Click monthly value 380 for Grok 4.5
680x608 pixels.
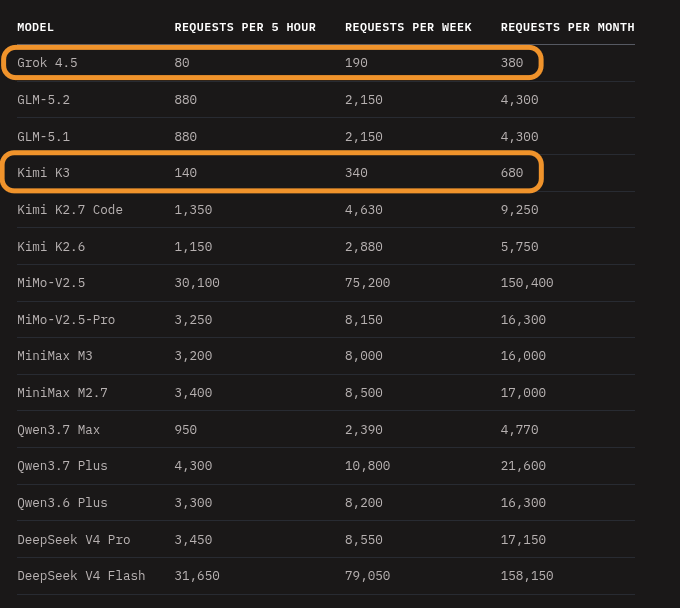[512, 63]
